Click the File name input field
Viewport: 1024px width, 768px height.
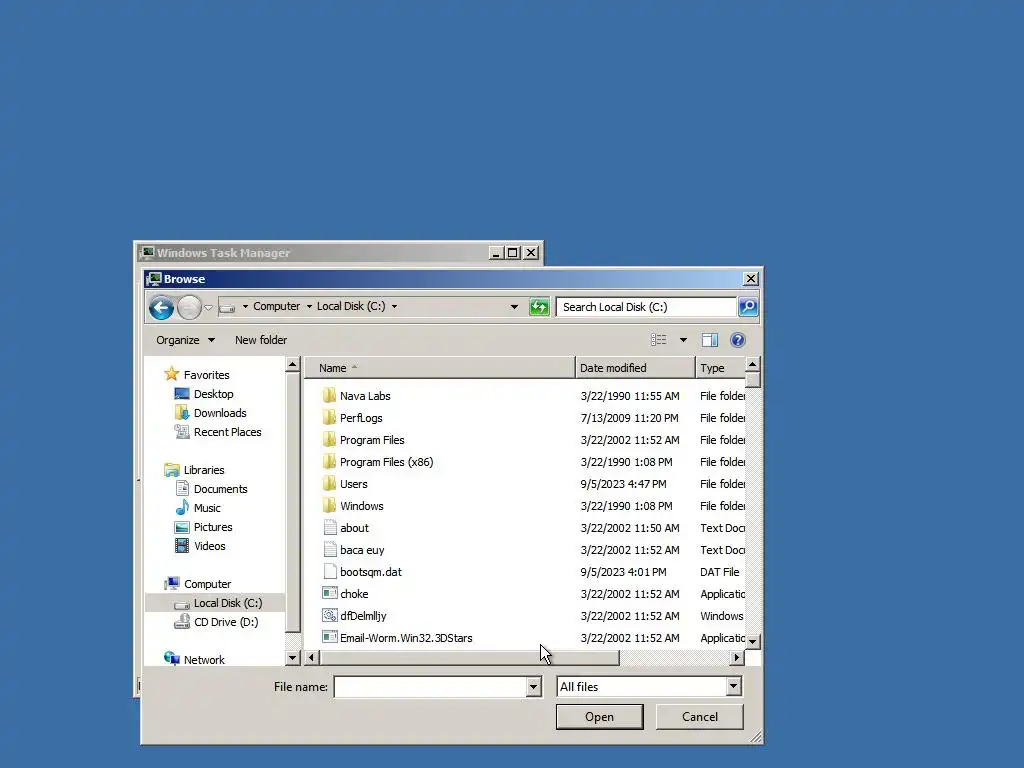click(x=430, y=686)
